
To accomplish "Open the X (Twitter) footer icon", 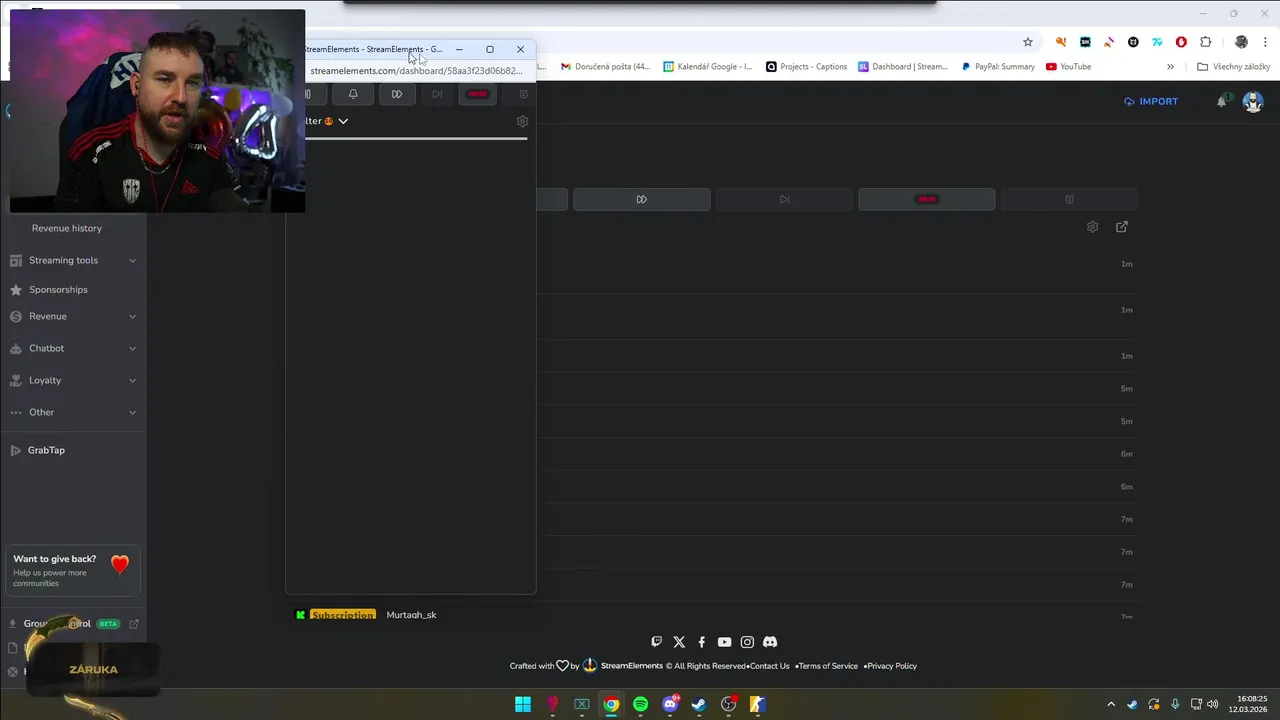I will click(x=679, y=642).
